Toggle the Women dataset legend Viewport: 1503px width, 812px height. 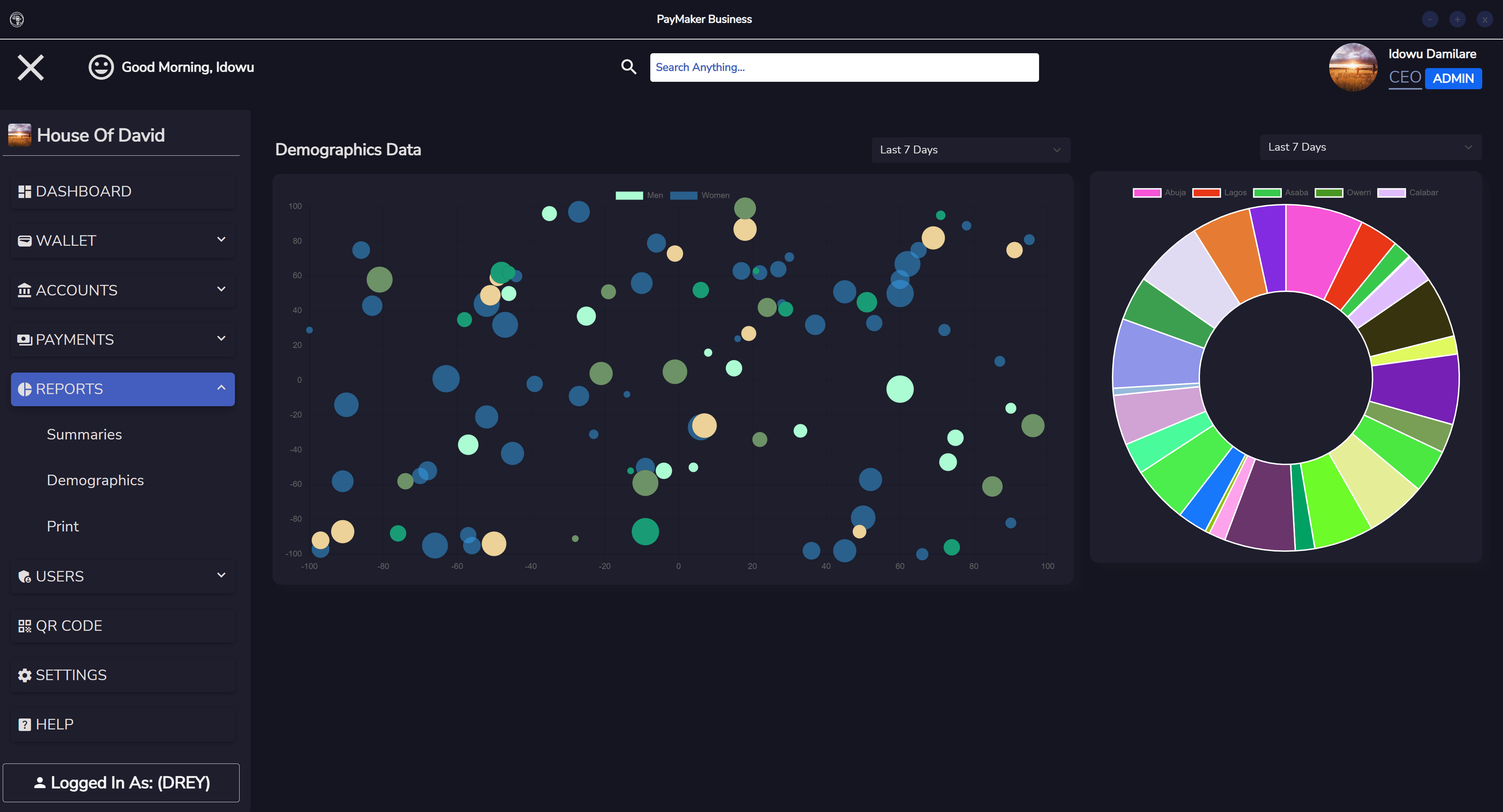[x=700, y=195]
